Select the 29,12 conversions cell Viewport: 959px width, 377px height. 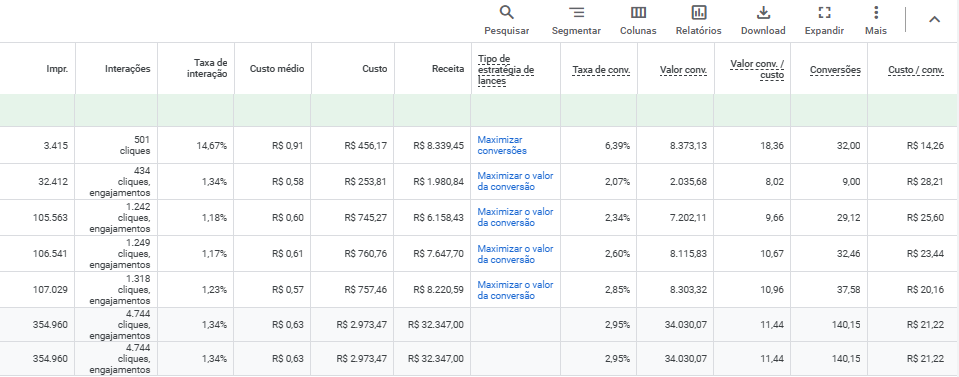pyautogui.click(x=848, y=218)
